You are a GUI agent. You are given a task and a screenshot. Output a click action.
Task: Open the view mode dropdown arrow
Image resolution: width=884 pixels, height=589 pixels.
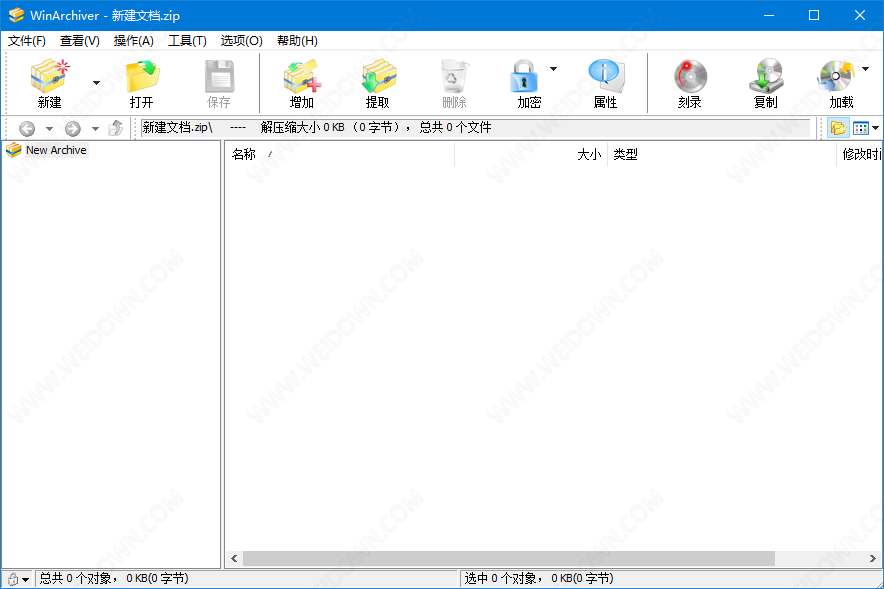pos(876,129)
